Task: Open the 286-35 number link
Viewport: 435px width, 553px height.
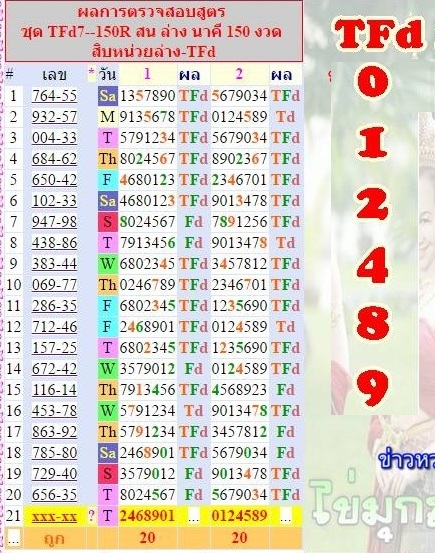Action: point(54,306)
